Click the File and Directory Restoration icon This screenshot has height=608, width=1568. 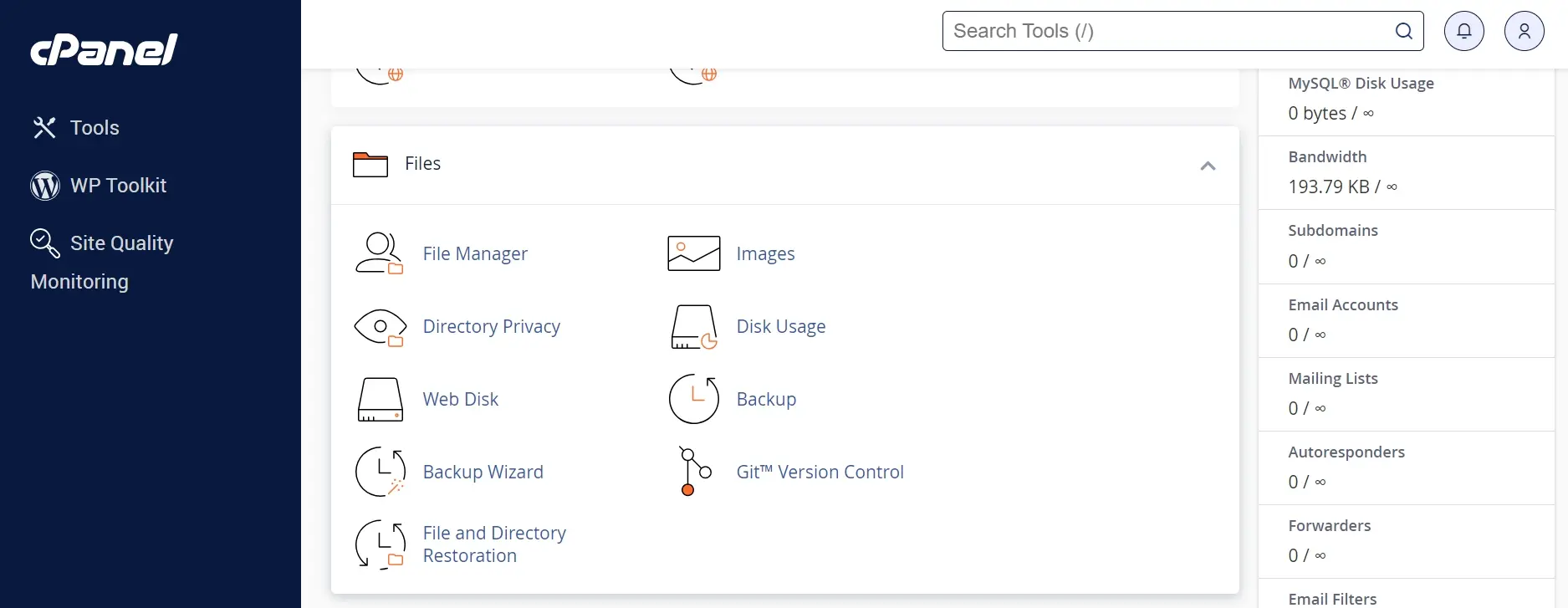(381, 544)
